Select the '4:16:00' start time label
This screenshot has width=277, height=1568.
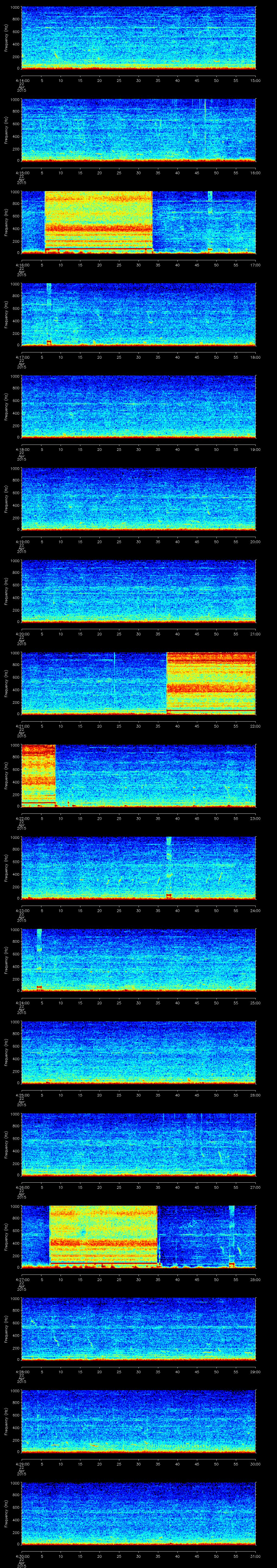[22, 265]
